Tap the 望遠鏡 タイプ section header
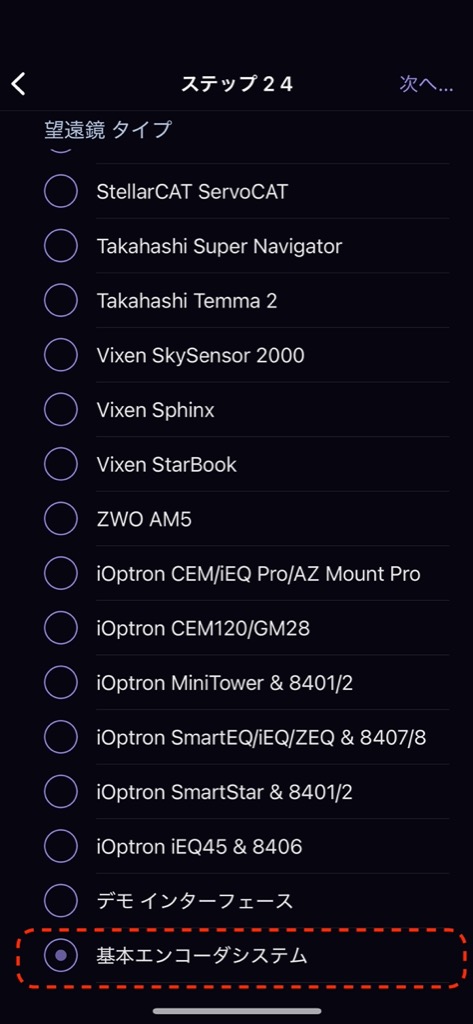 [108, 129]
